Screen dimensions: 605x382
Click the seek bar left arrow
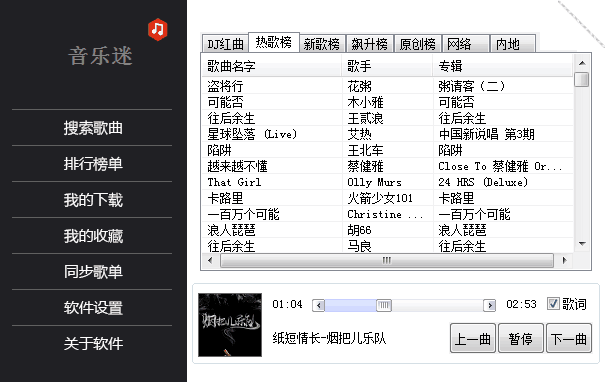(318, 306)
